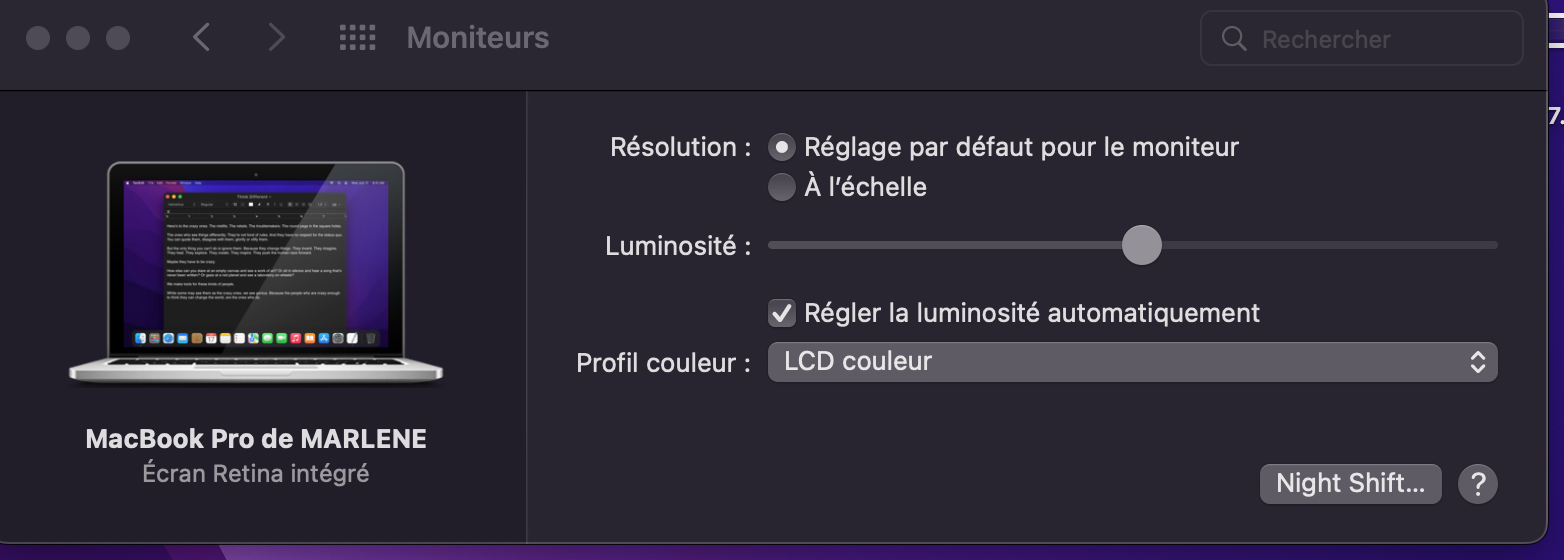
Task: Click the magnifying glass search icon
Action: coord(1234,39)
